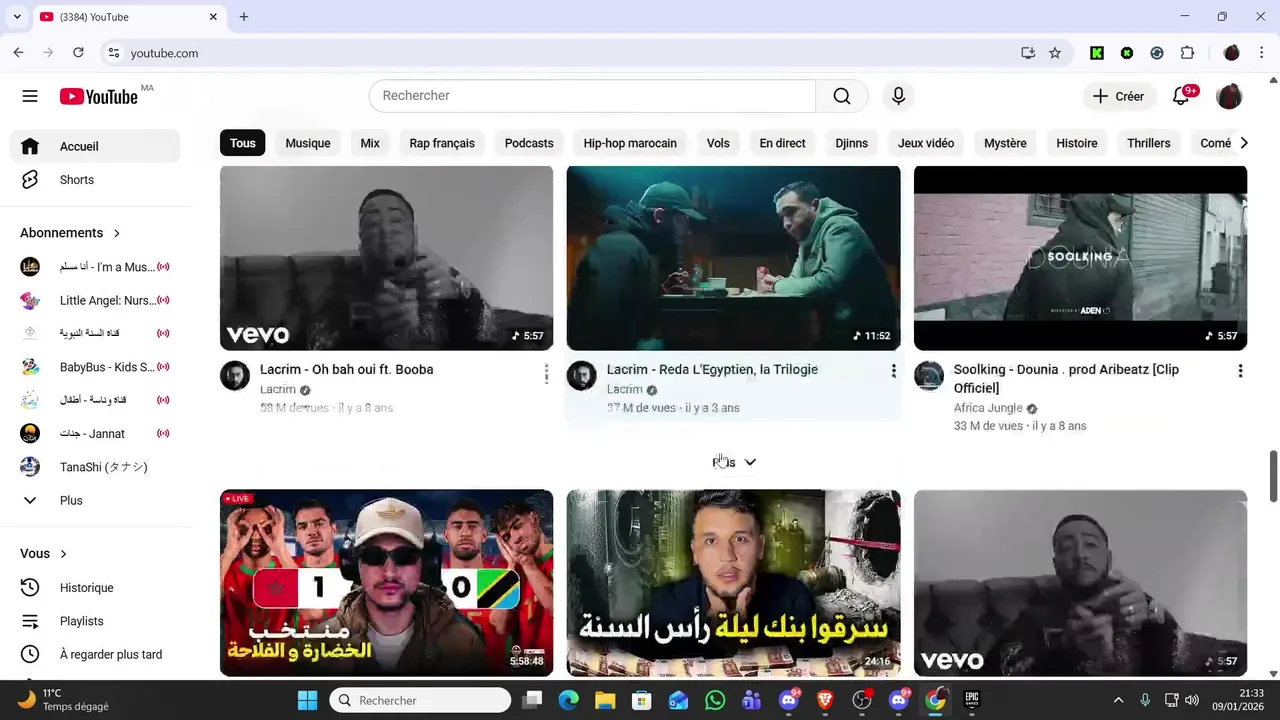Open options menu for Reda L'Egyptien video
This screenshot has width=1280, height=720.
point(893,371)
